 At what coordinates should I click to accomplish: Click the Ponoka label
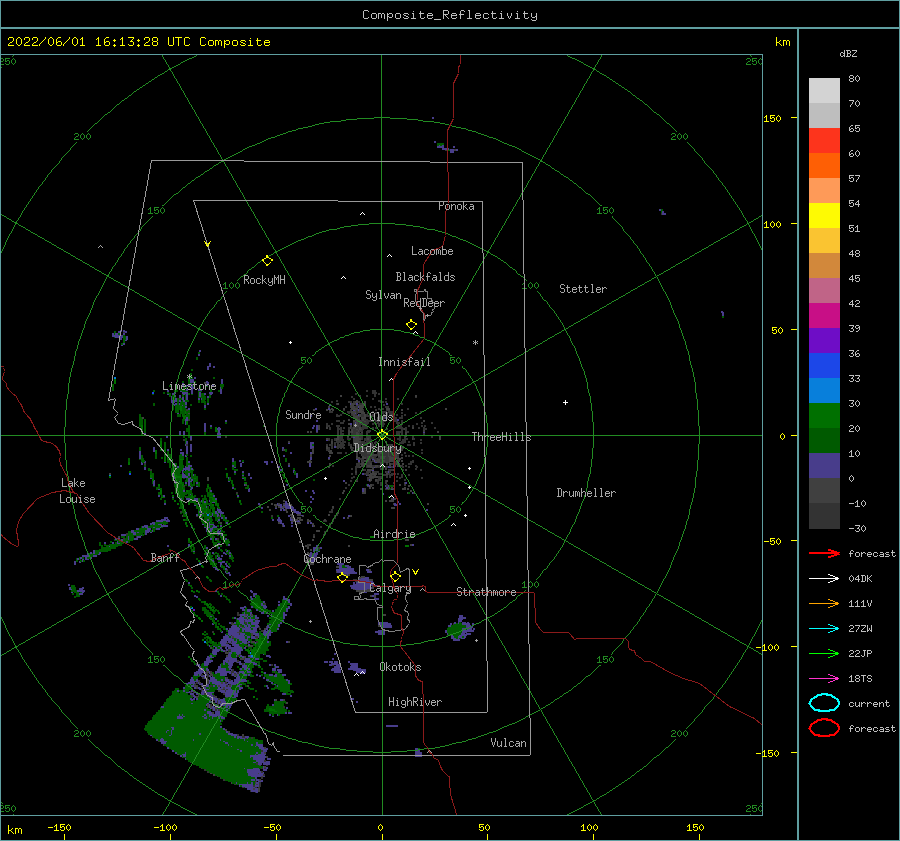(456, 206)
